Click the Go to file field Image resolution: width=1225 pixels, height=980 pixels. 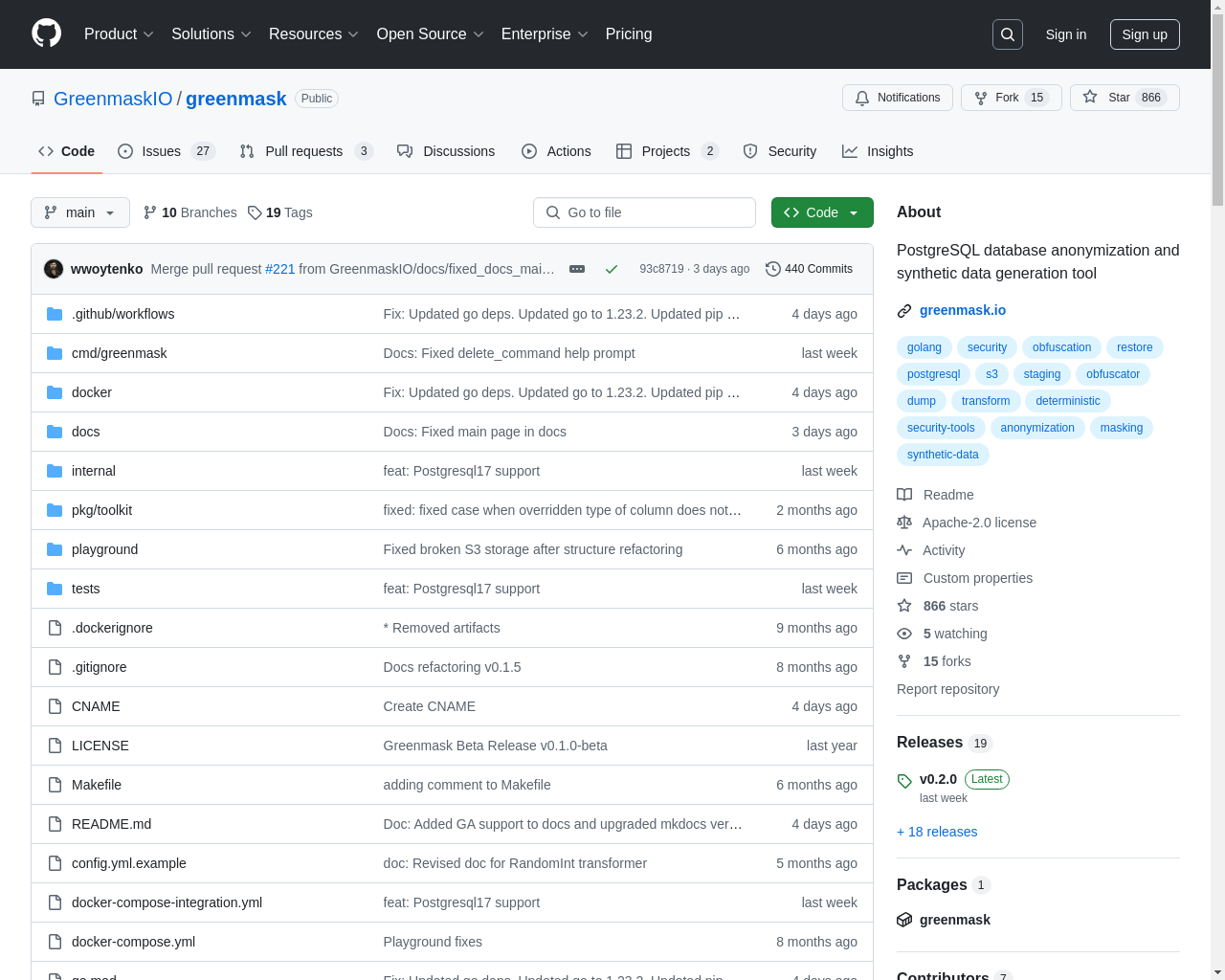[x=644, y=212]
